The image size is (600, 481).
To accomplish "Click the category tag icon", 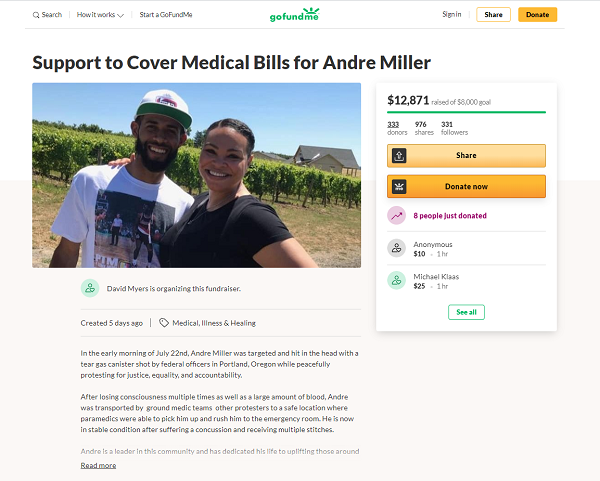I will (164, 323).
